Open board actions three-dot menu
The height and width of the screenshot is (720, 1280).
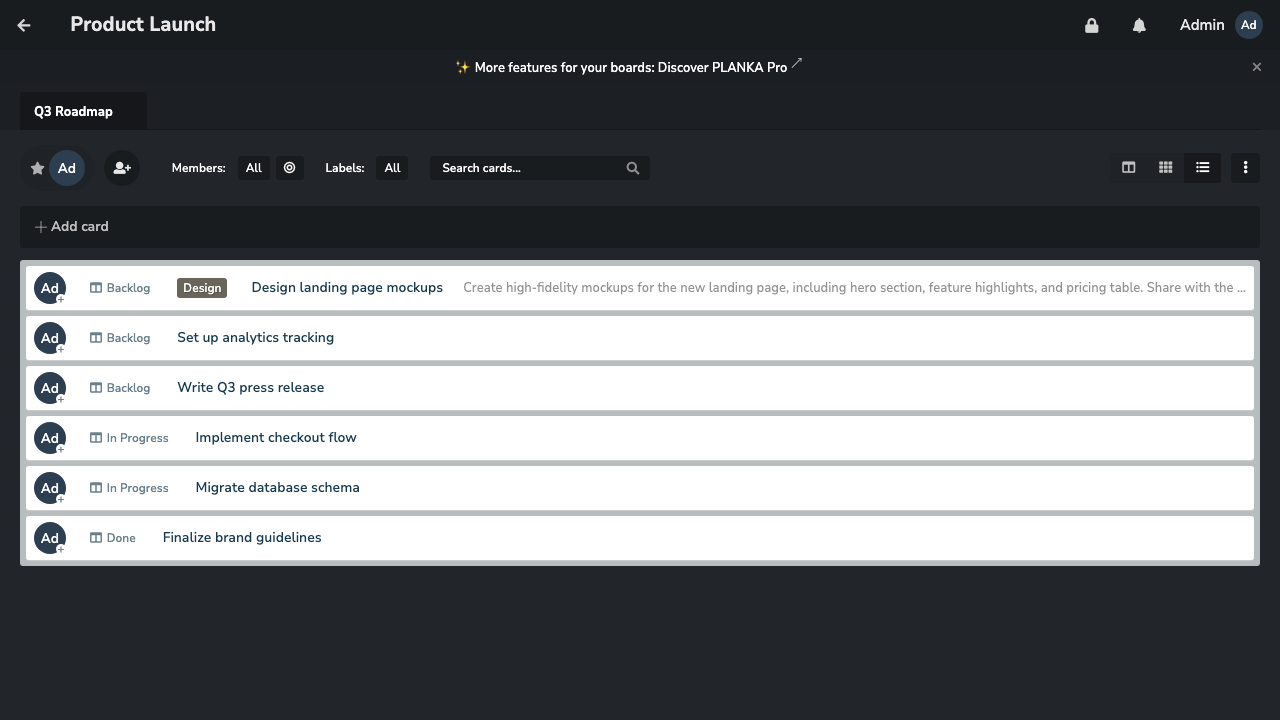pyautogui.click(x=1245, y=168)
